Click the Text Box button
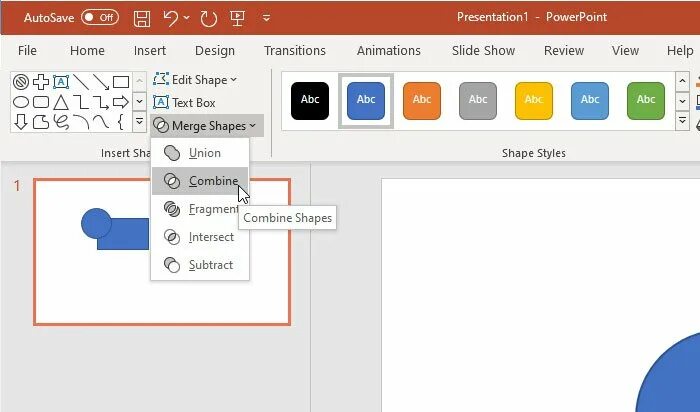 click(x=184, y=103)
